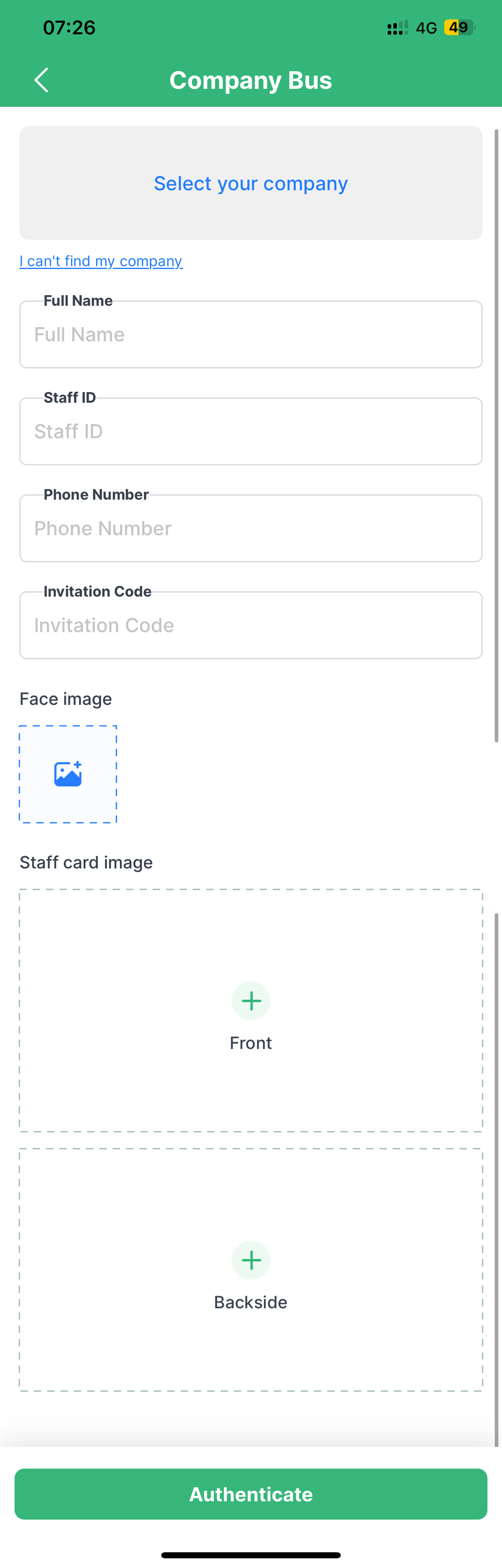502x1568 pixels.
Task: Tap the 07:26 clock in status bar
Action: [x=70, y=28]
